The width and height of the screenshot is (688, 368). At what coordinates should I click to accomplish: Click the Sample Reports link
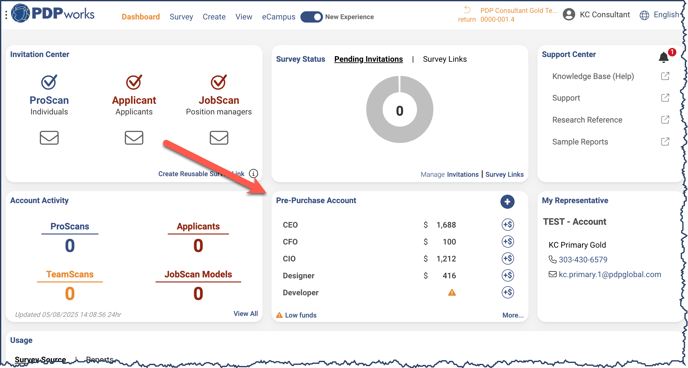[580, 142]
